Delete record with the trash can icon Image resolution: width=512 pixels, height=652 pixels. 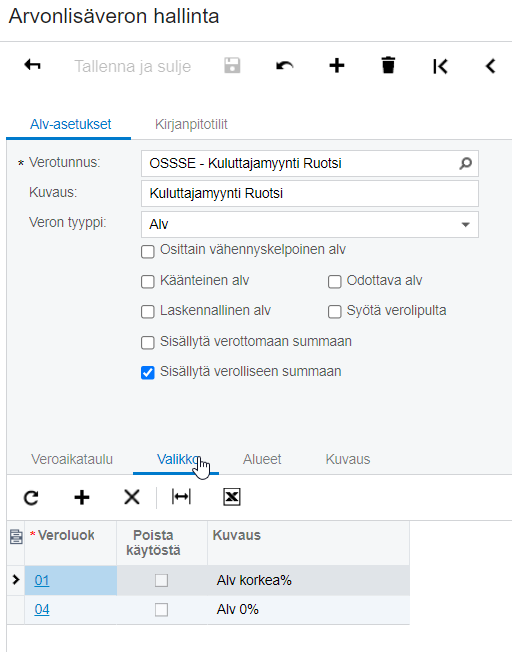point(388,65)
